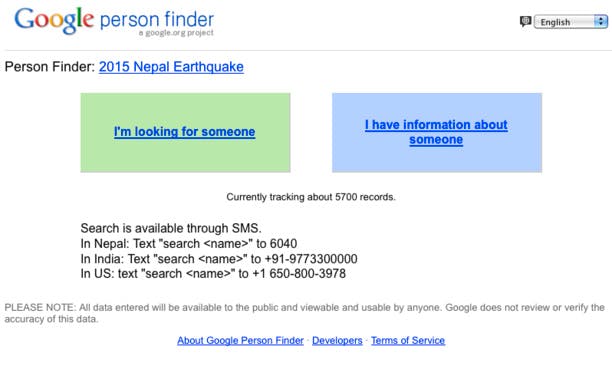Click the Nepal SMS number 6040 line
This screenshot has height=386, width=612.
pos(189,244)
